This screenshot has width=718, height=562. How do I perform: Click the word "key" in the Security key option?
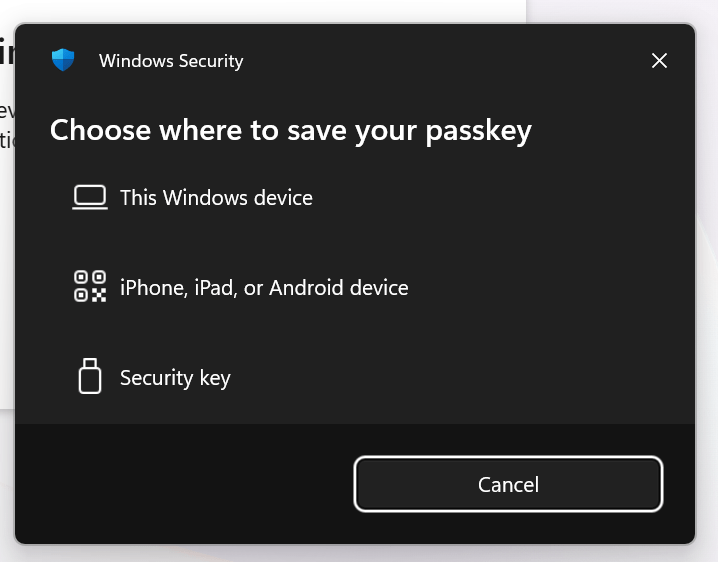tap(215, 379)
